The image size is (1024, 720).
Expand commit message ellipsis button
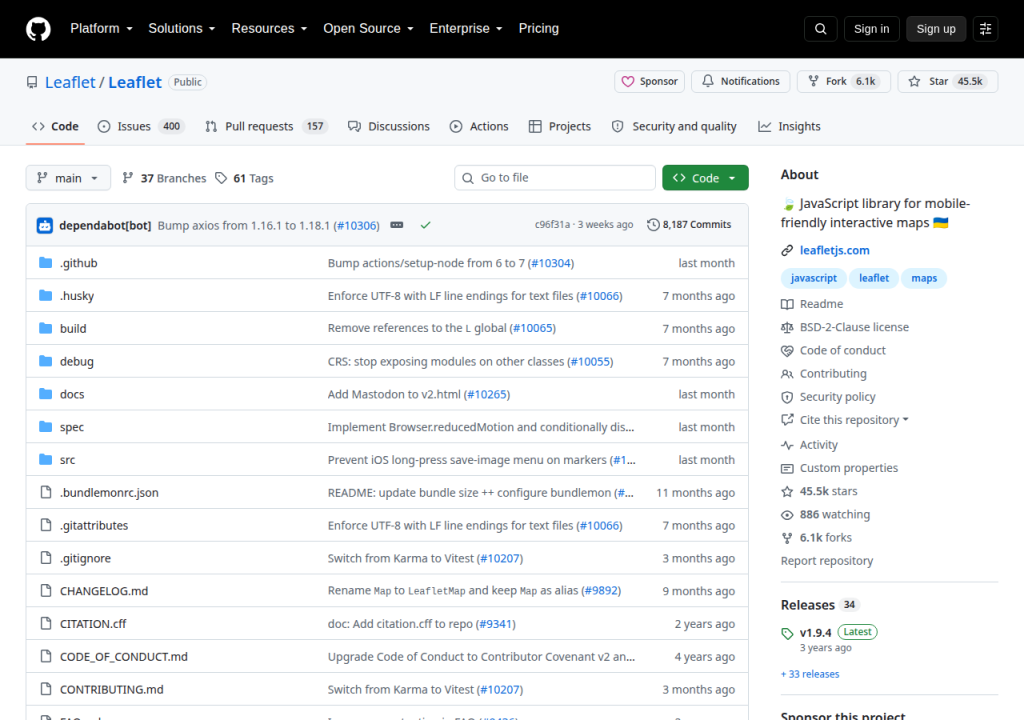[x=396, y=225]
